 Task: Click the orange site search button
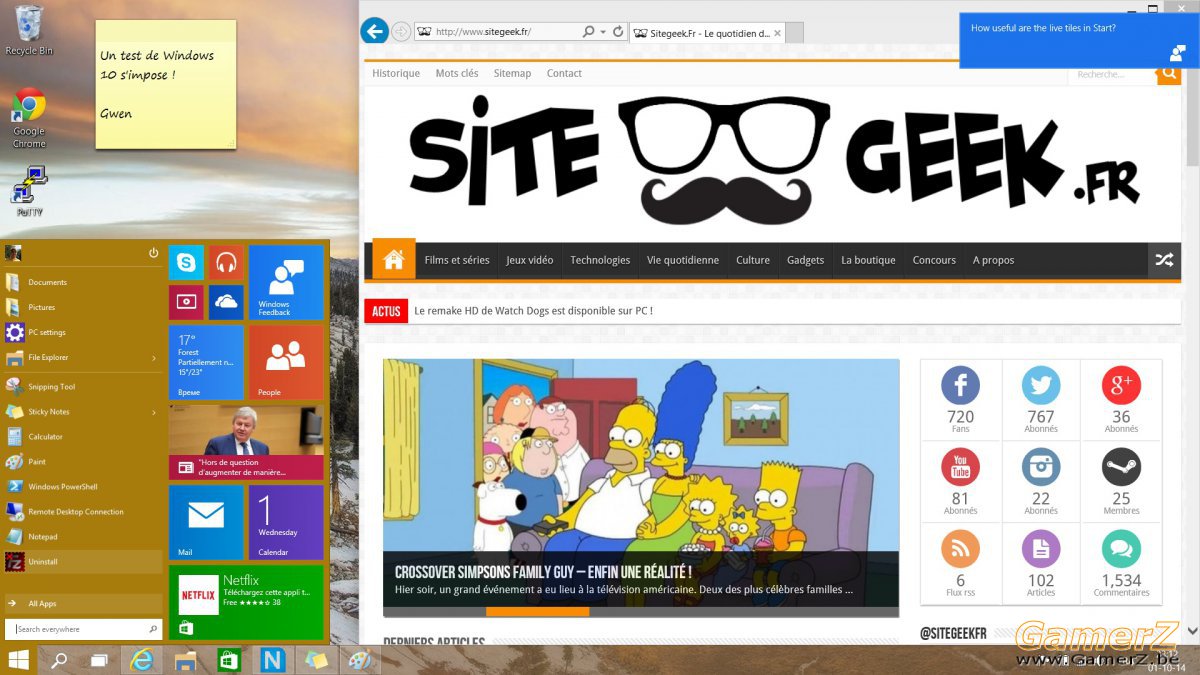point(1169,74)
